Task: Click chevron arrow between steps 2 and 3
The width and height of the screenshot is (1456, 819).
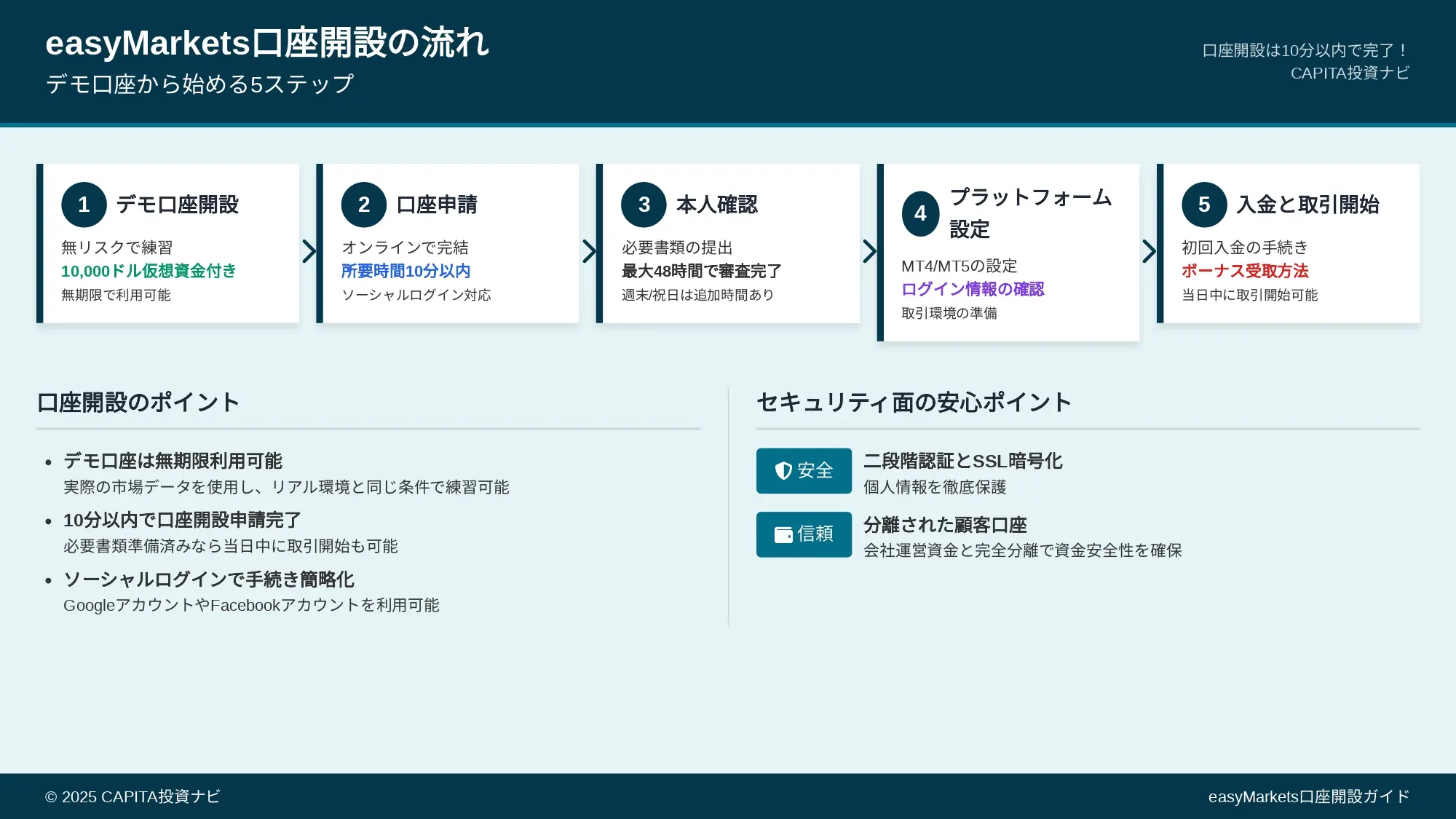Action: click(x=590, y=251)
